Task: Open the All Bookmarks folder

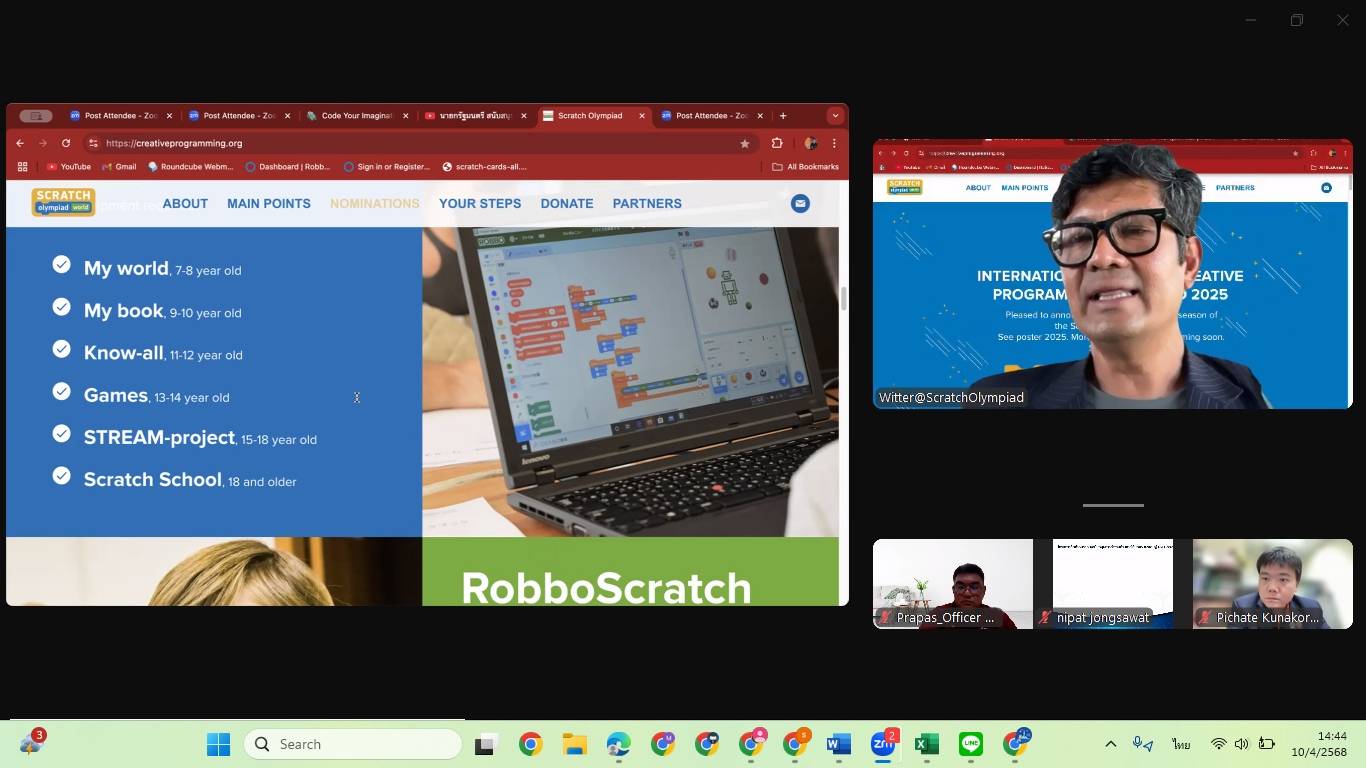Action: point(805,167)
